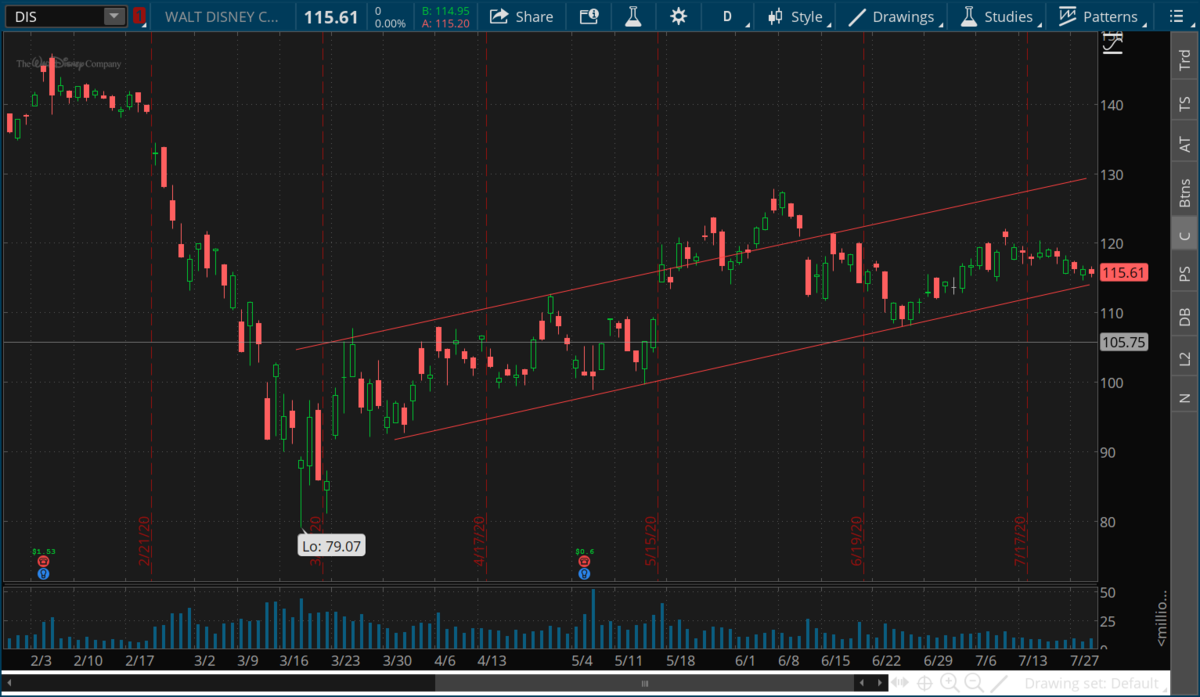
Task: Click the ask price A: 115.20
Action: pyautogui.click(x=445, y=22)
